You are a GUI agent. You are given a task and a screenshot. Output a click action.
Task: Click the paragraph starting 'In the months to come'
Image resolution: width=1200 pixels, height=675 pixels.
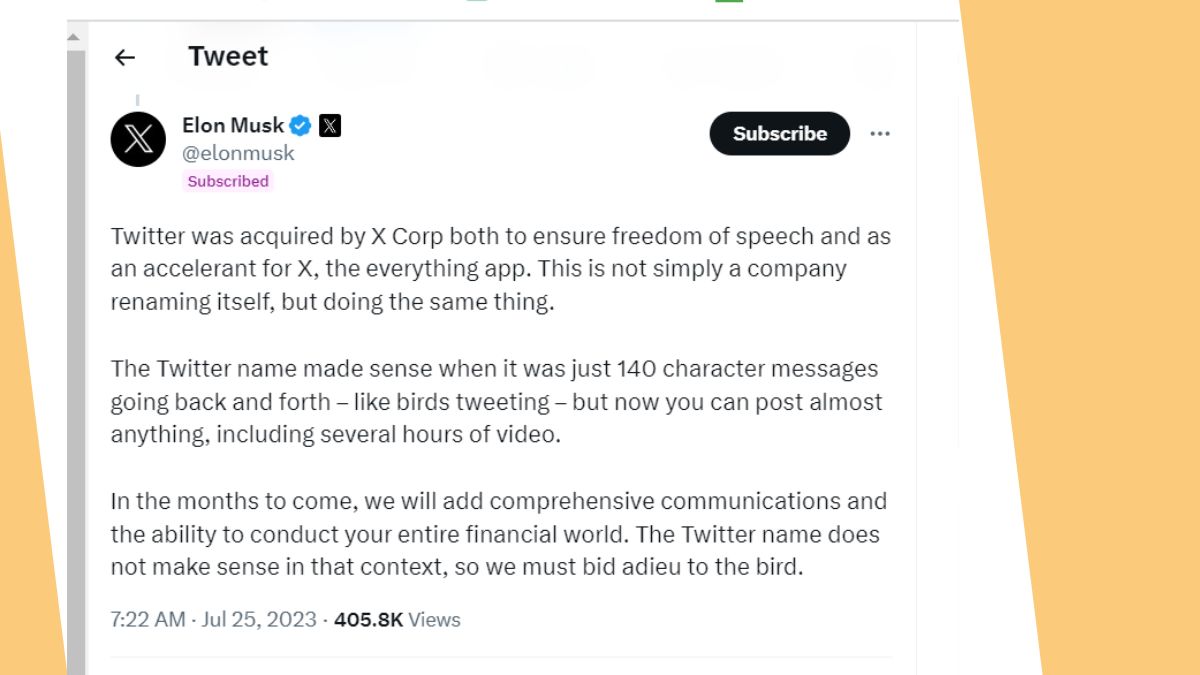(x=498, y=534)
